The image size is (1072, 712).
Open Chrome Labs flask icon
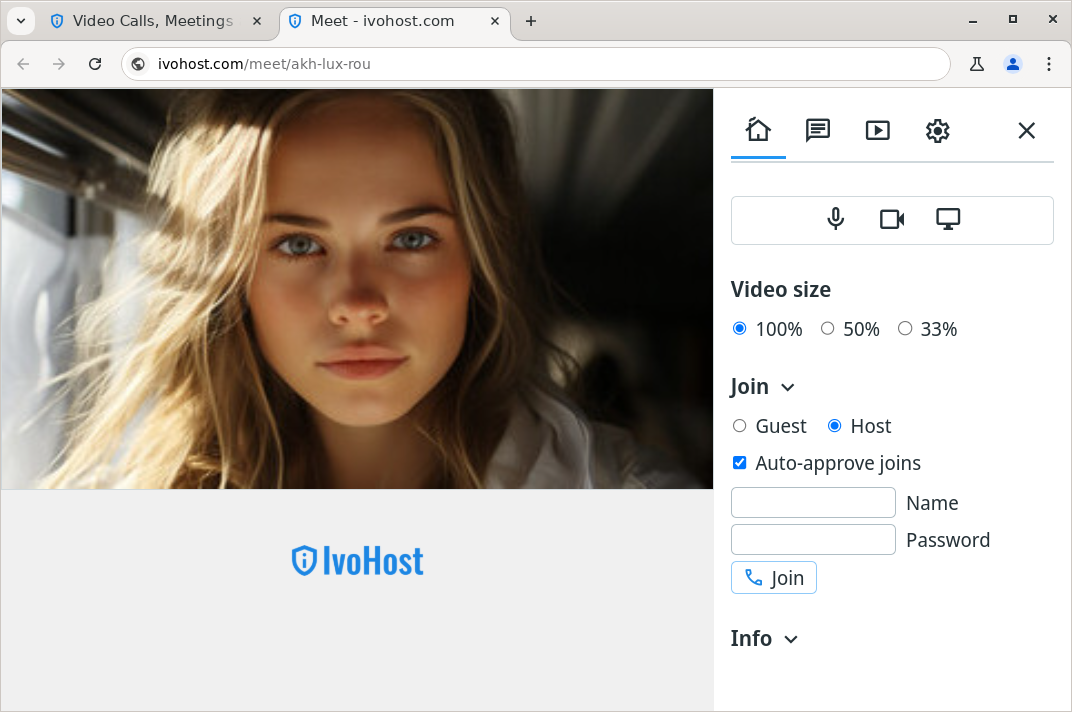click(977, 64)
